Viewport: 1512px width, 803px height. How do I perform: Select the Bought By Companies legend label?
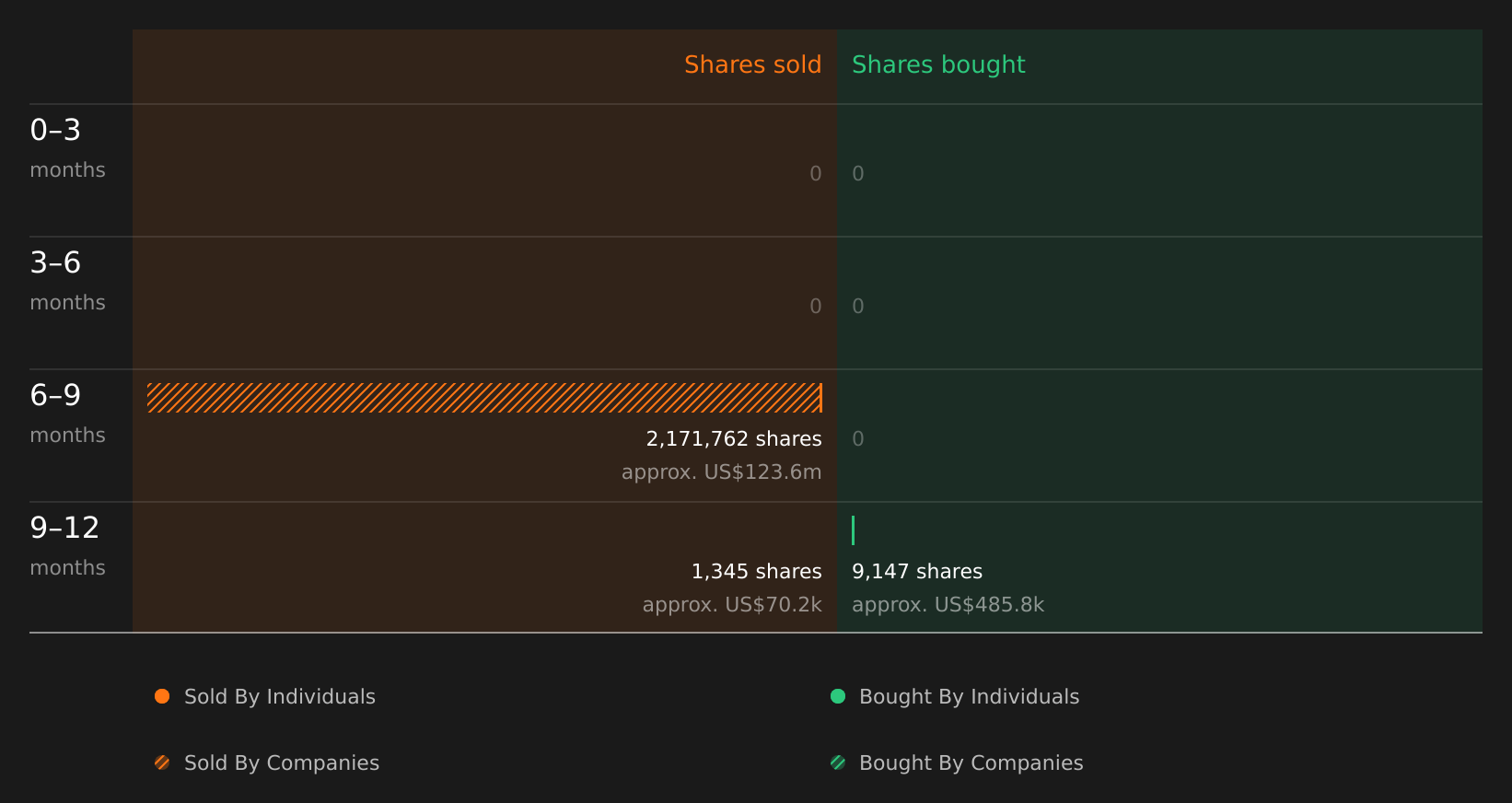(x=971, y=763)
